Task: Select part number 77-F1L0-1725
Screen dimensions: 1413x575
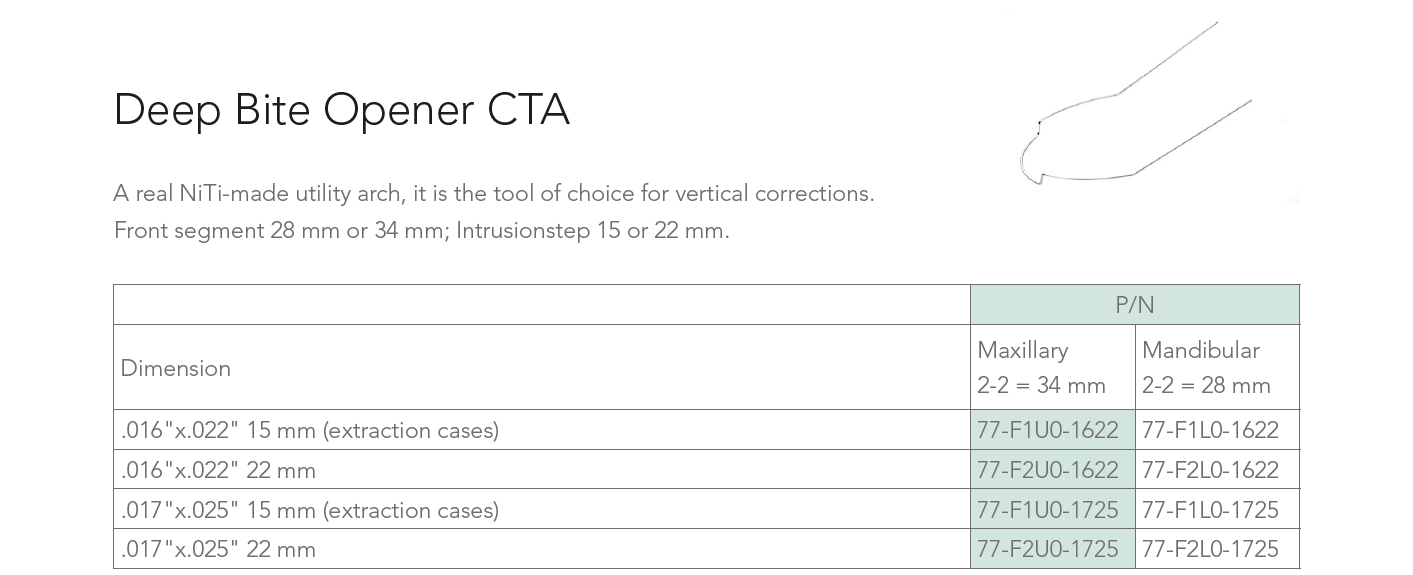Action: (x=1210, y=510)
